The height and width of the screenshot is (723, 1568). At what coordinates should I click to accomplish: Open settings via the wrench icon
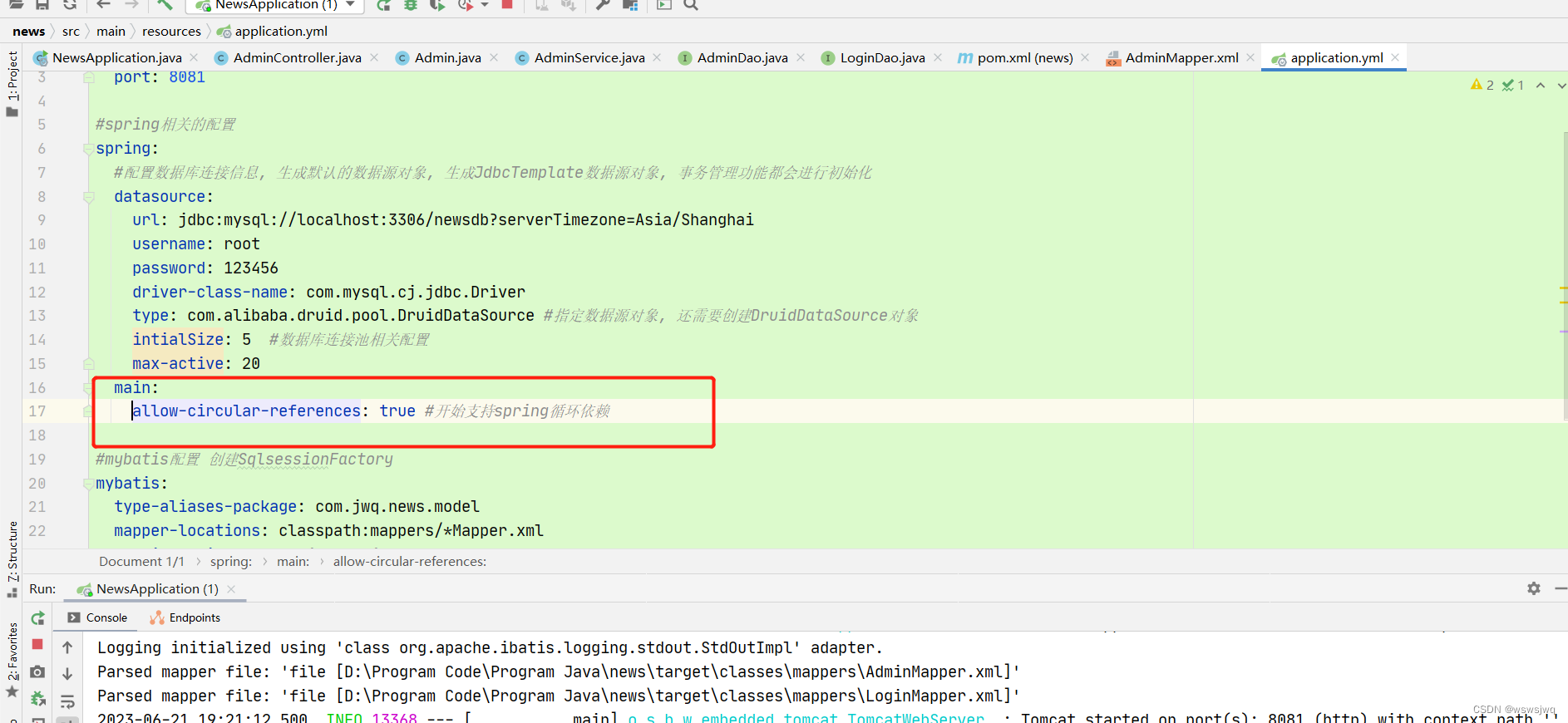(x=603, y=5)
